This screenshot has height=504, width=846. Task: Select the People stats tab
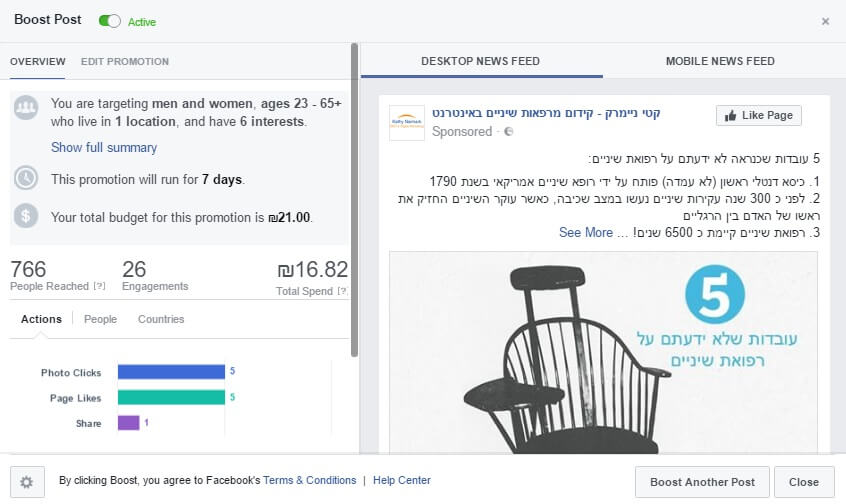[x=100, y=319]
